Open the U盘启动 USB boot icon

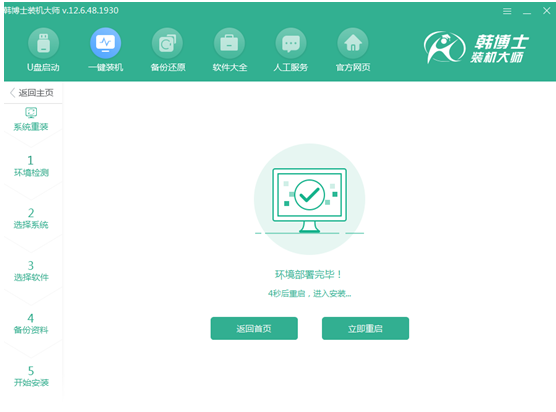click(x=43, y=43)
